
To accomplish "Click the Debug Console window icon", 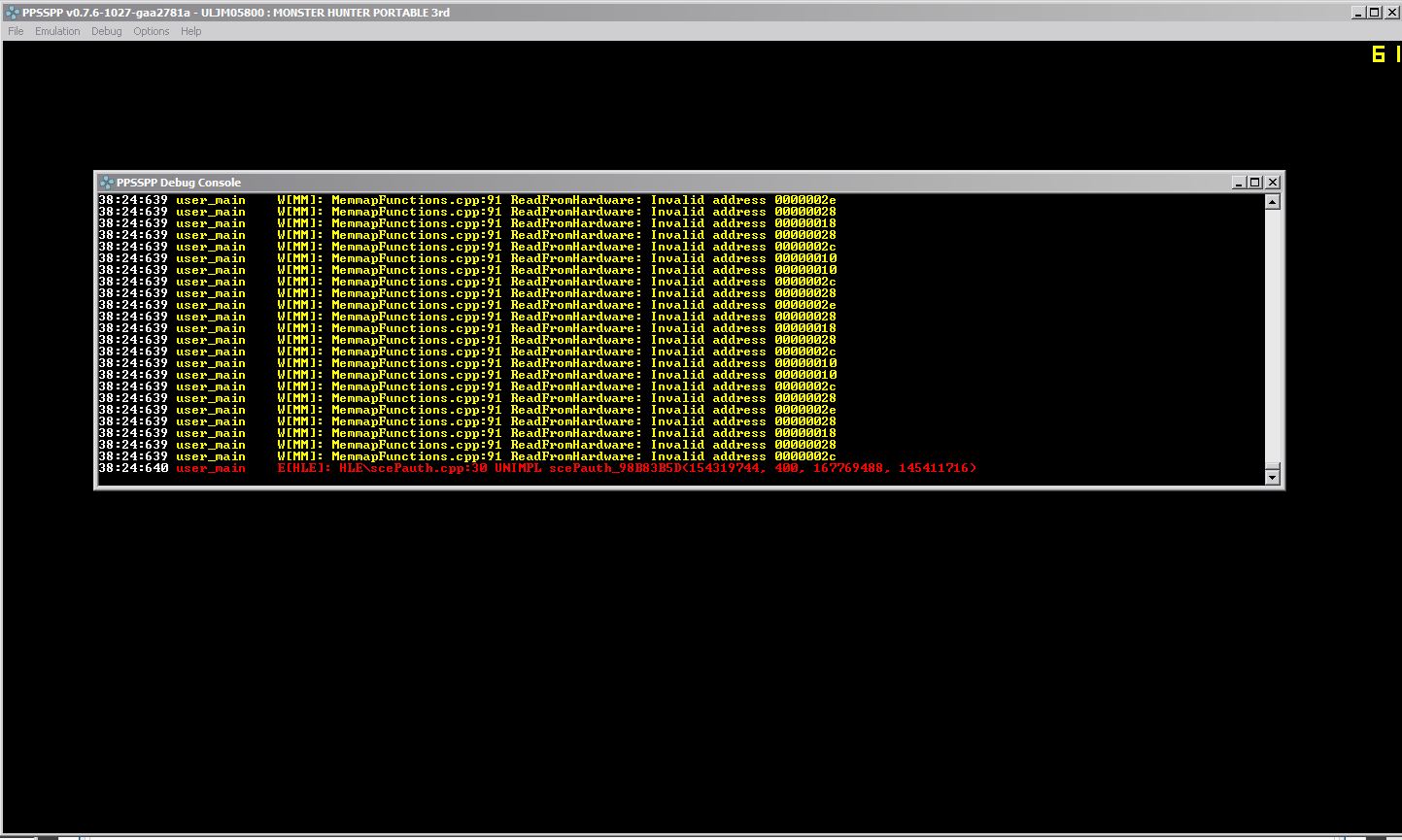I will point(107,183).
